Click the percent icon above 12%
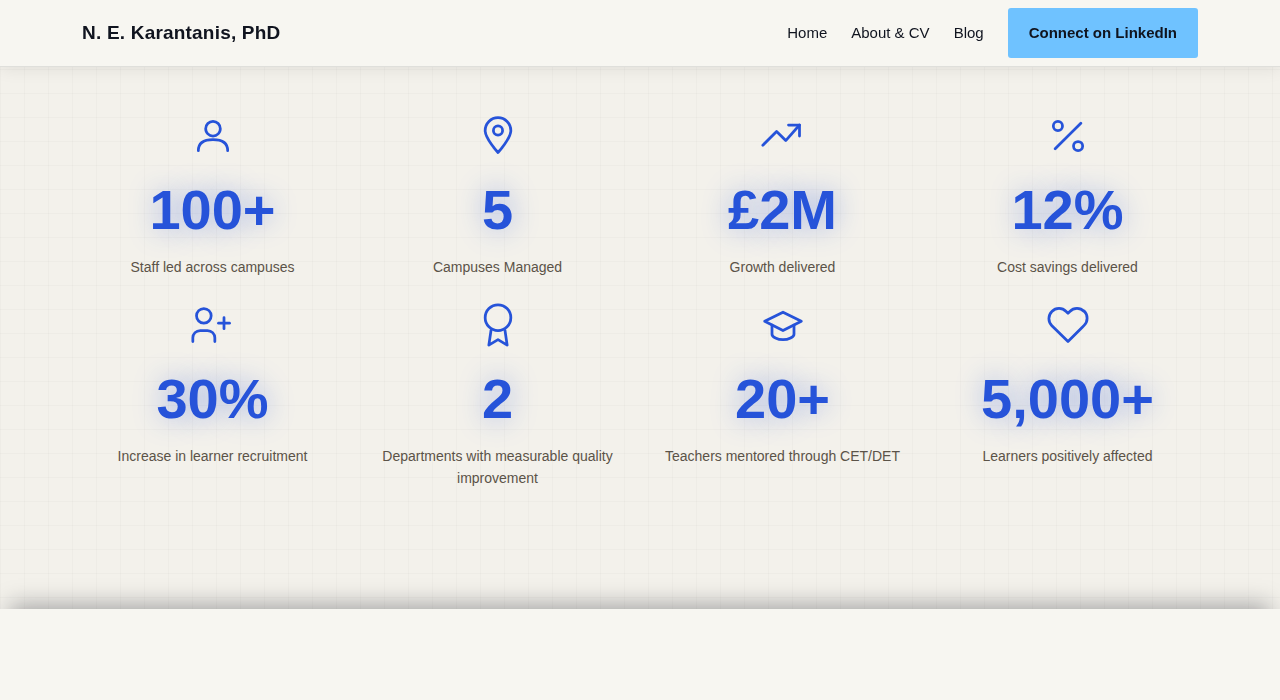The image size is (1280, 700). [x=1068, y=136]
